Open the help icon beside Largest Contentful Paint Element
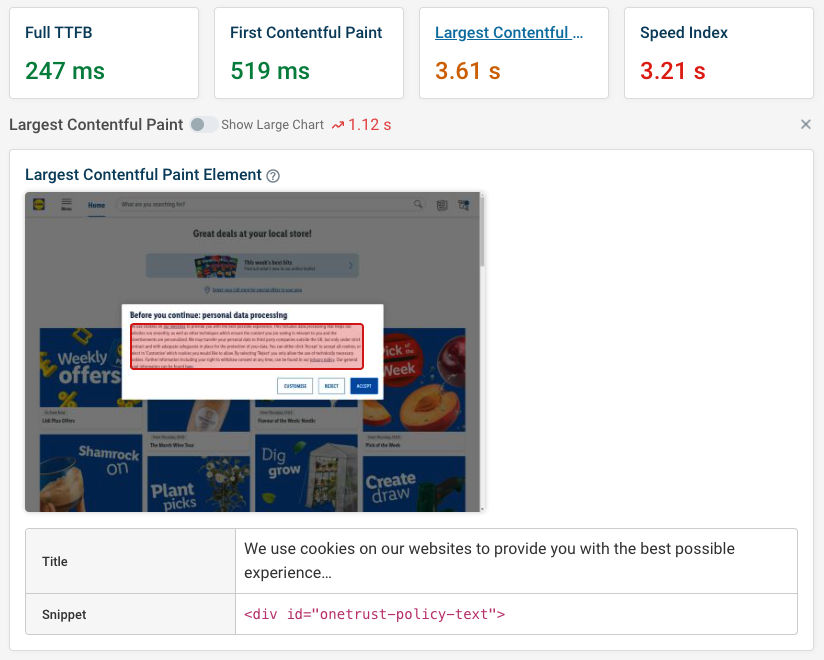Viewport: 824px width, 660px height. tap(273, 176)
